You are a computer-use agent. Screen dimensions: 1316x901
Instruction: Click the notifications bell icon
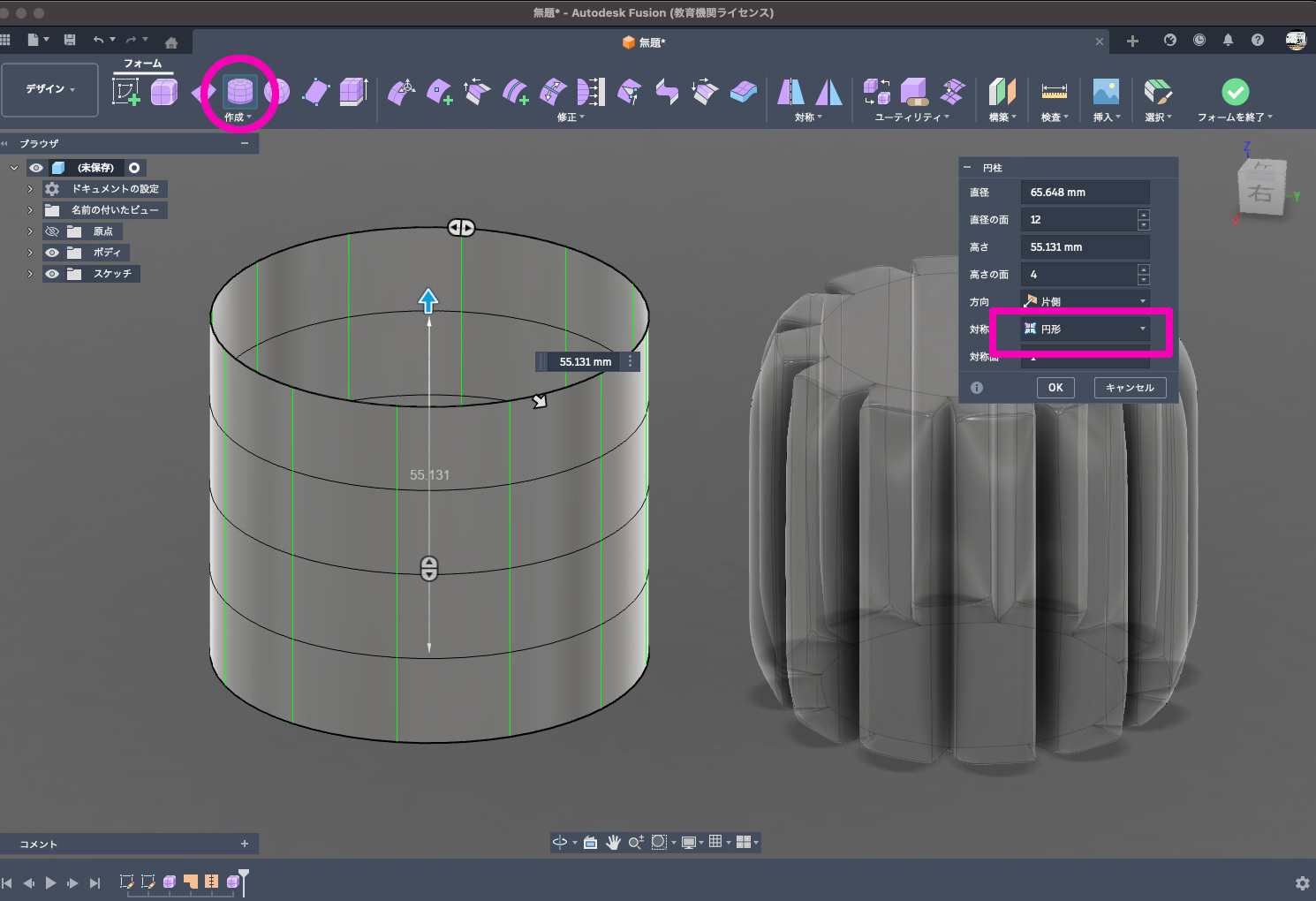(x=1228, y=41)
